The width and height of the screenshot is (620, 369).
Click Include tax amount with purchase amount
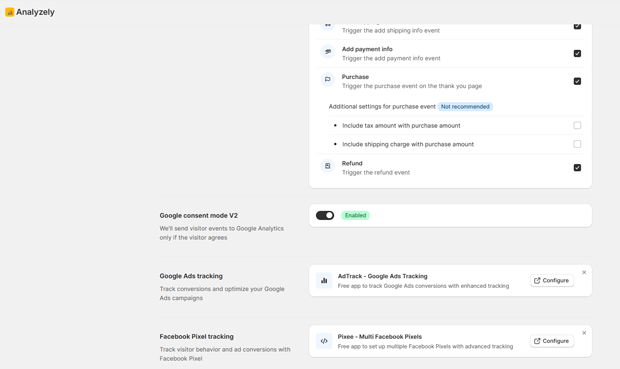pyautogui.click(x=401, y=126)
